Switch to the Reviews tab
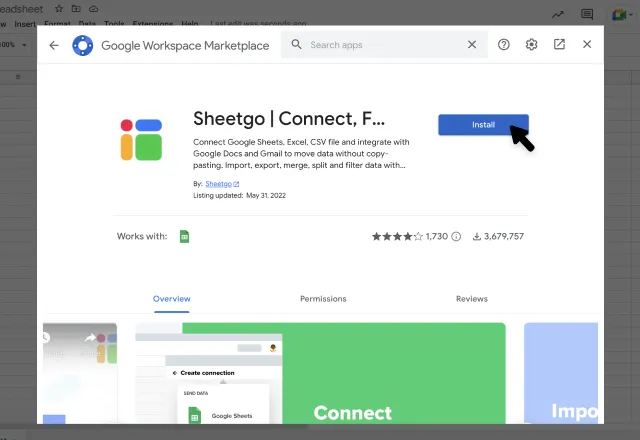 click(x=471, y=299)
